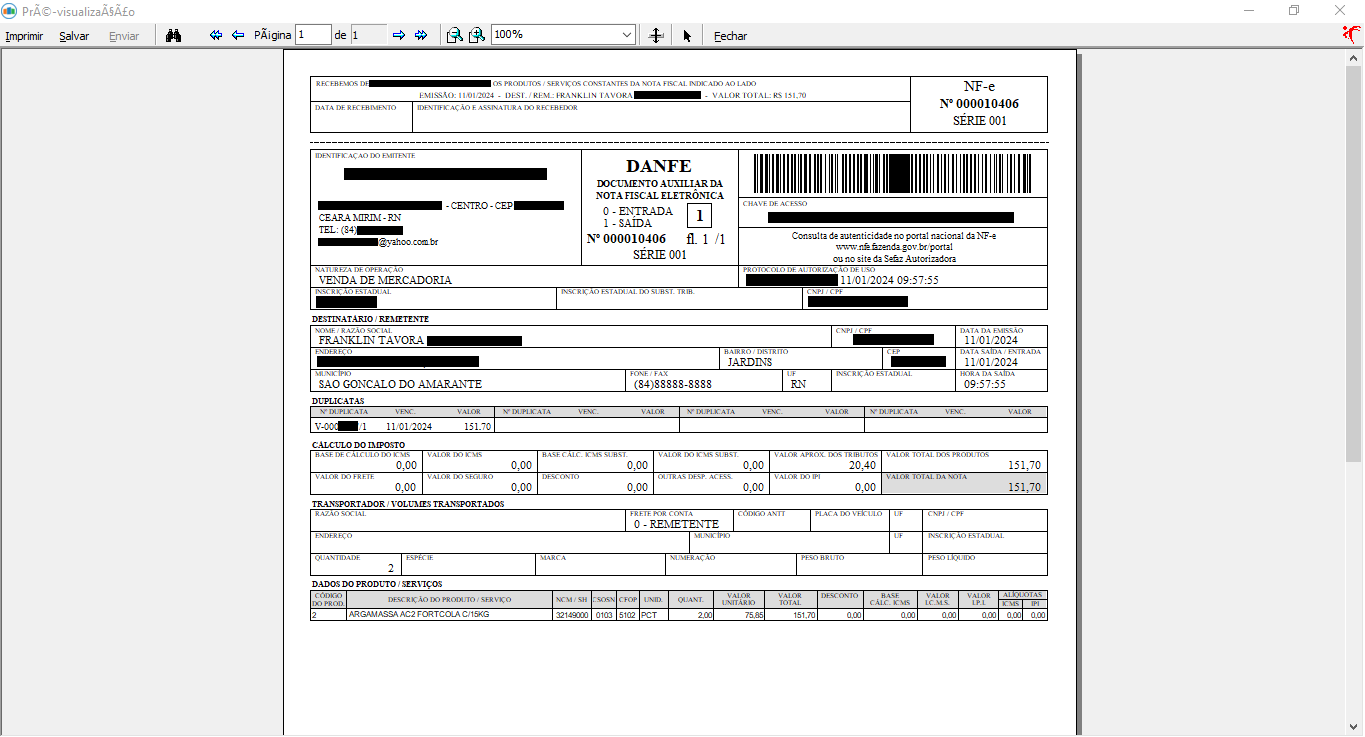This screenshot has height=737, width=1365.
Task: Click the CSOSN value 0103
Action: click(604, 616)
